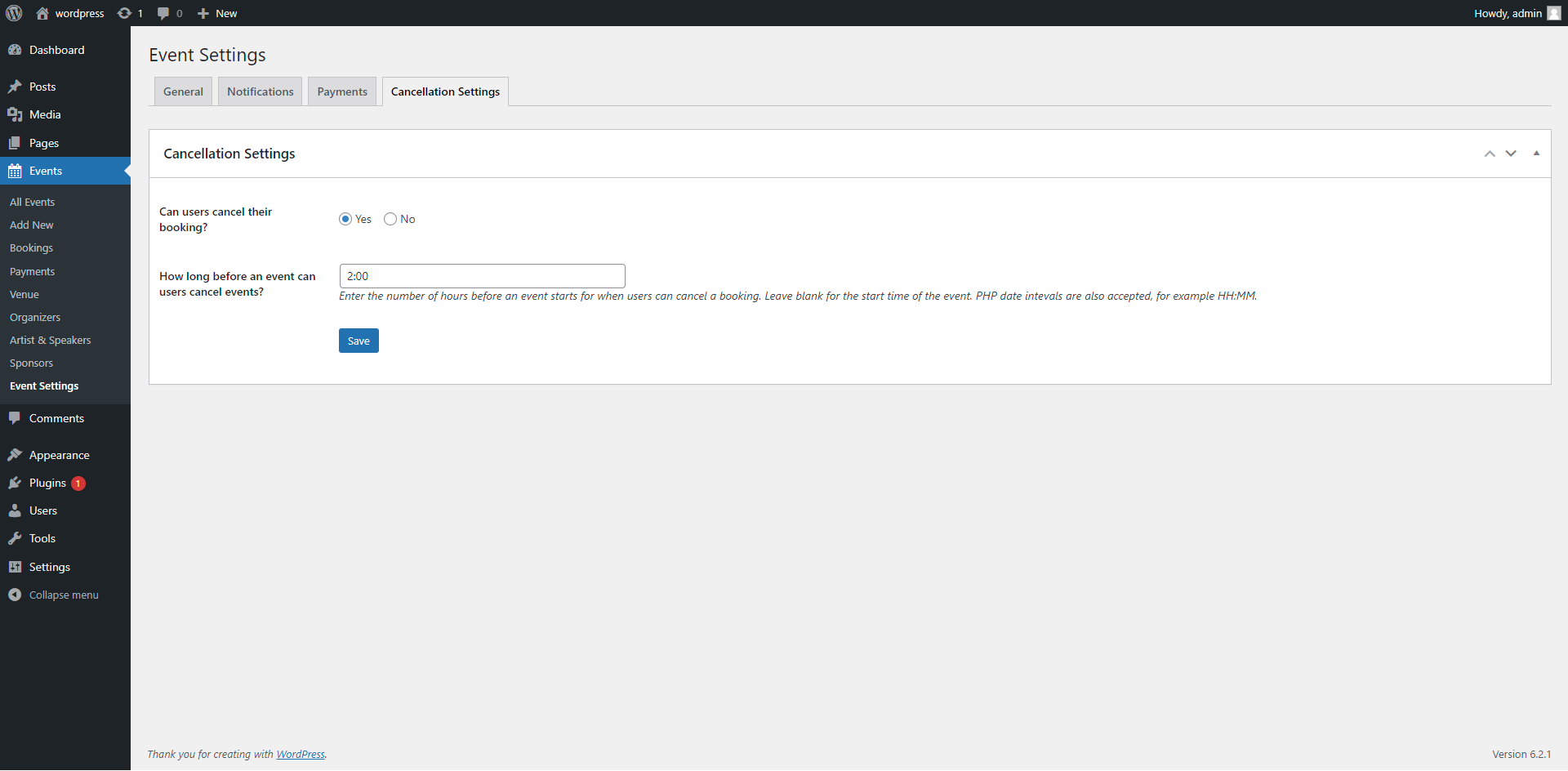Click the WordPress logo icon

click(14, 13)
